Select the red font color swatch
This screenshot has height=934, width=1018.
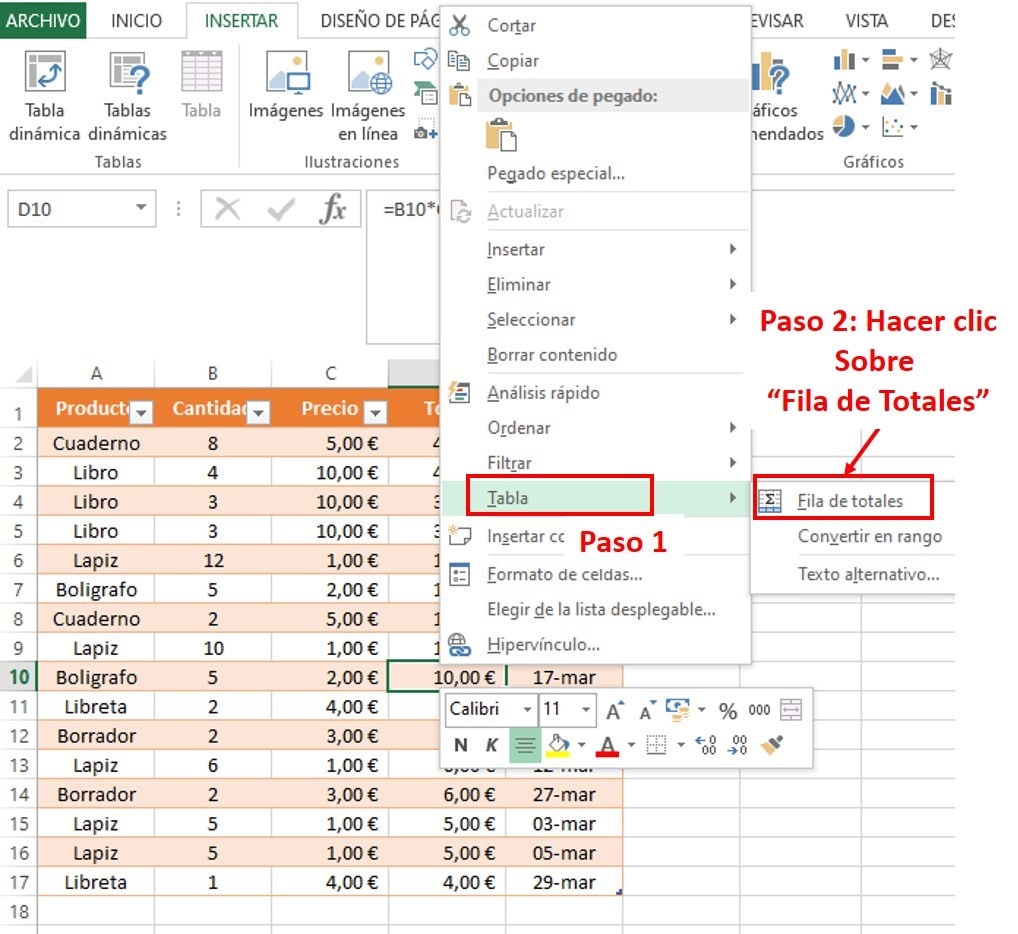608,750
